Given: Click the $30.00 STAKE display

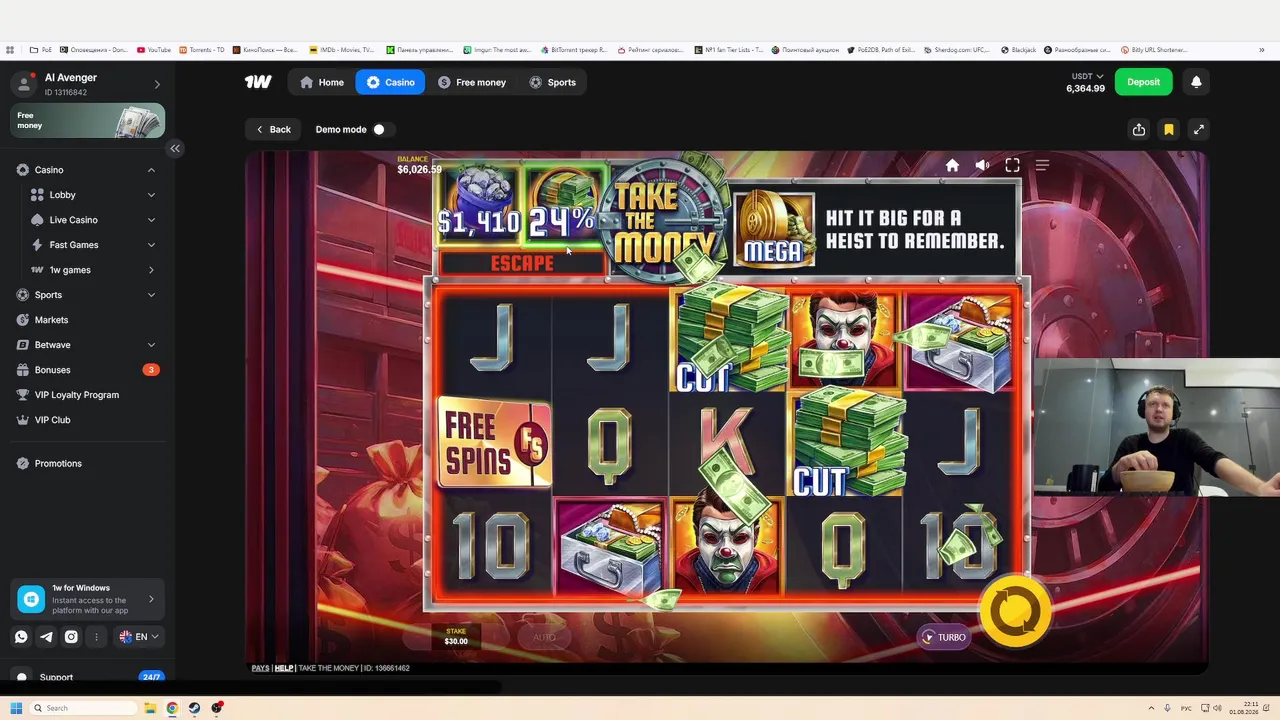Looking at the screenshot, I should coord(456,637).
